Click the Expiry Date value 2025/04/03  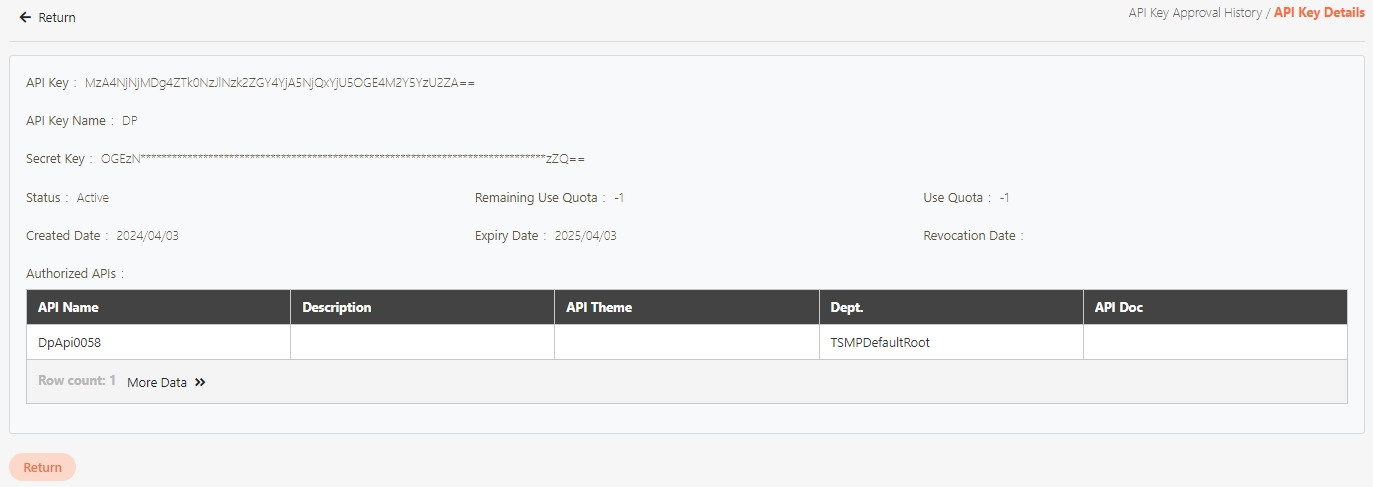pyautogui.click(x=586, y=236)
